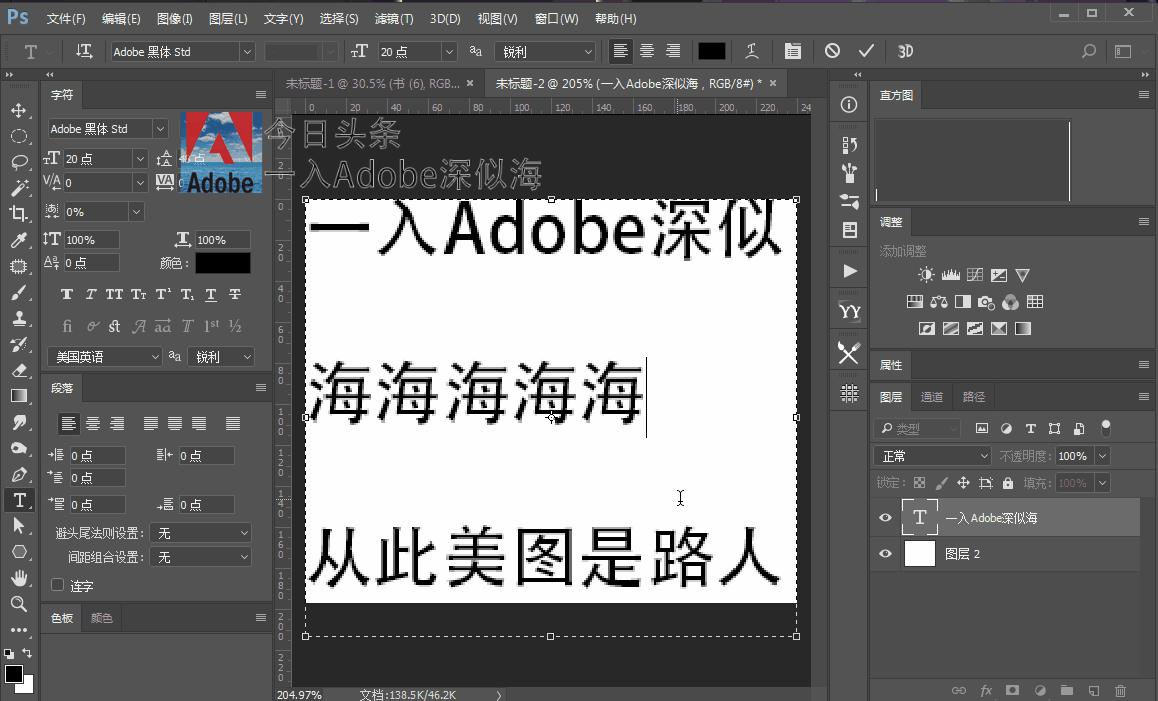Enable the 连字 checkbox

click(57, 585)
